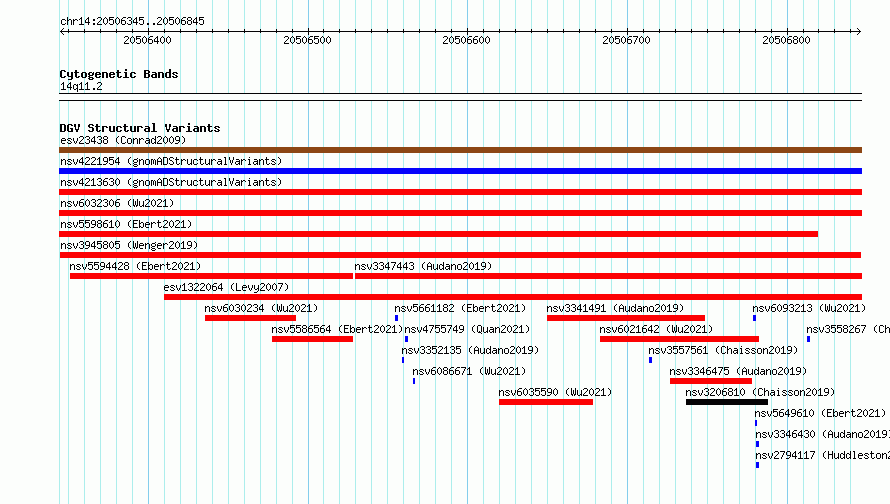Open nsv6032306 (Wu2021) variant label

pyautogui.click(x=117, y=203)
